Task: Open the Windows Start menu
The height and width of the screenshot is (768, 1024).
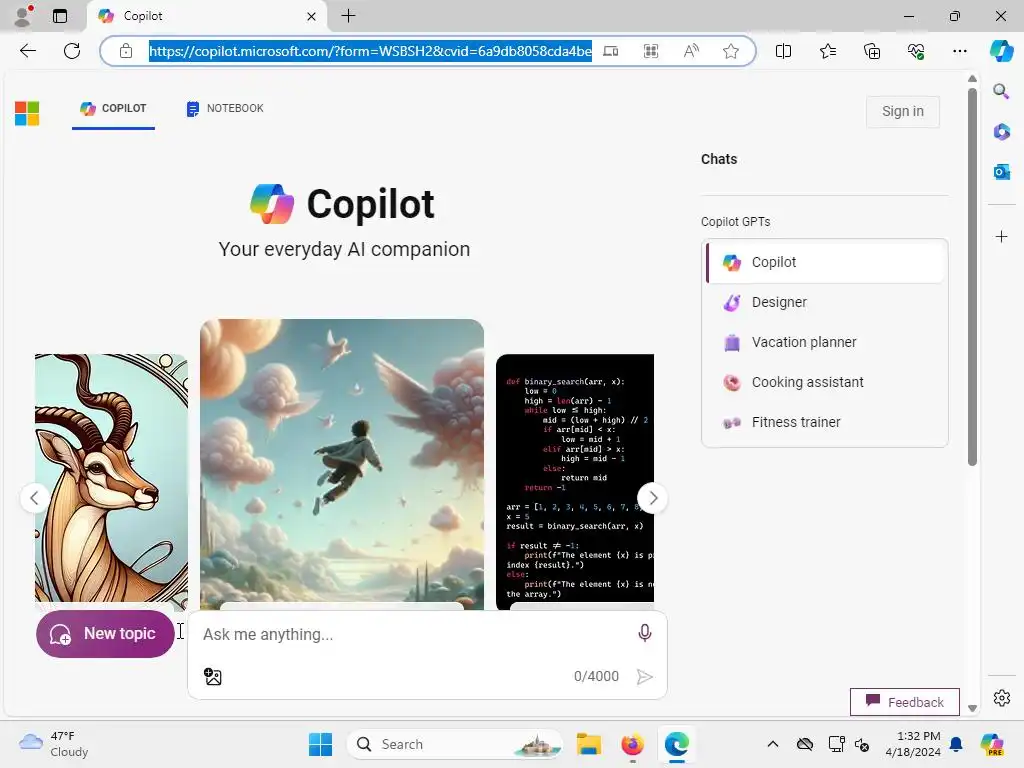Action: pos(320,744)
